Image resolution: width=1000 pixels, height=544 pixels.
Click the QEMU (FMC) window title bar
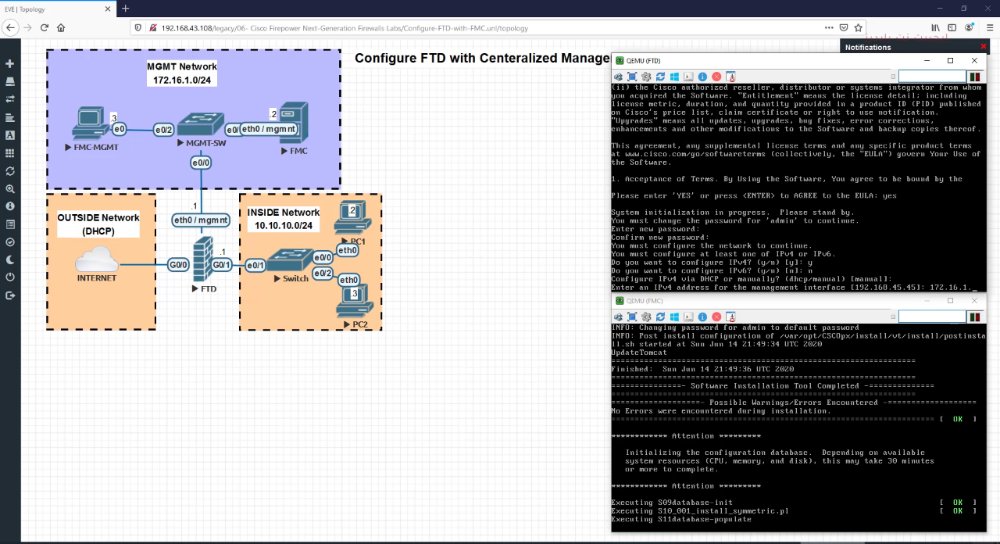point(798,300)
